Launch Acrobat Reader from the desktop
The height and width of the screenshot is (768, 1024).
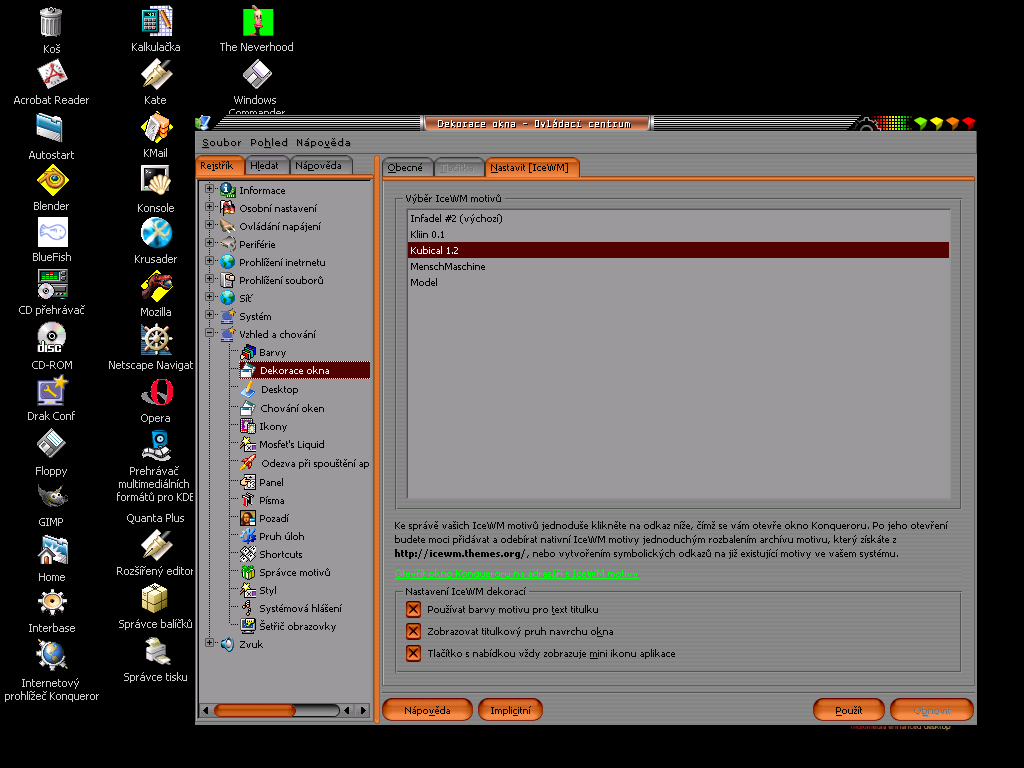(52, 74)
